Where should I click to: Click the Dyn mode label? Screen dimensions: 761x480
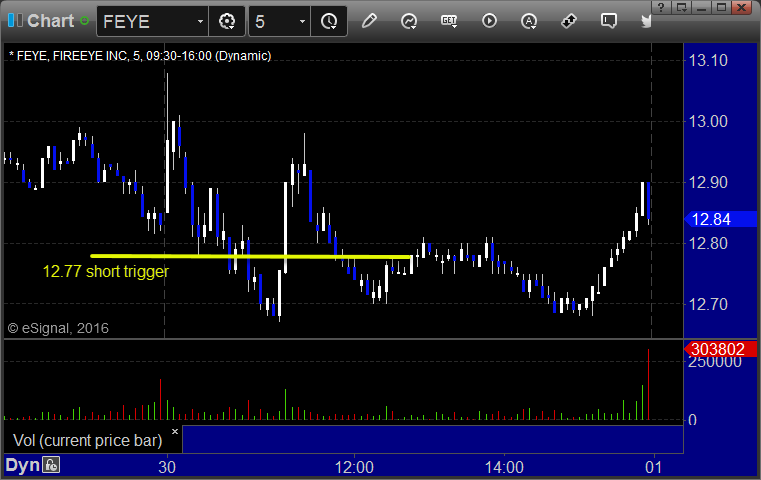(x=22, y=465)
